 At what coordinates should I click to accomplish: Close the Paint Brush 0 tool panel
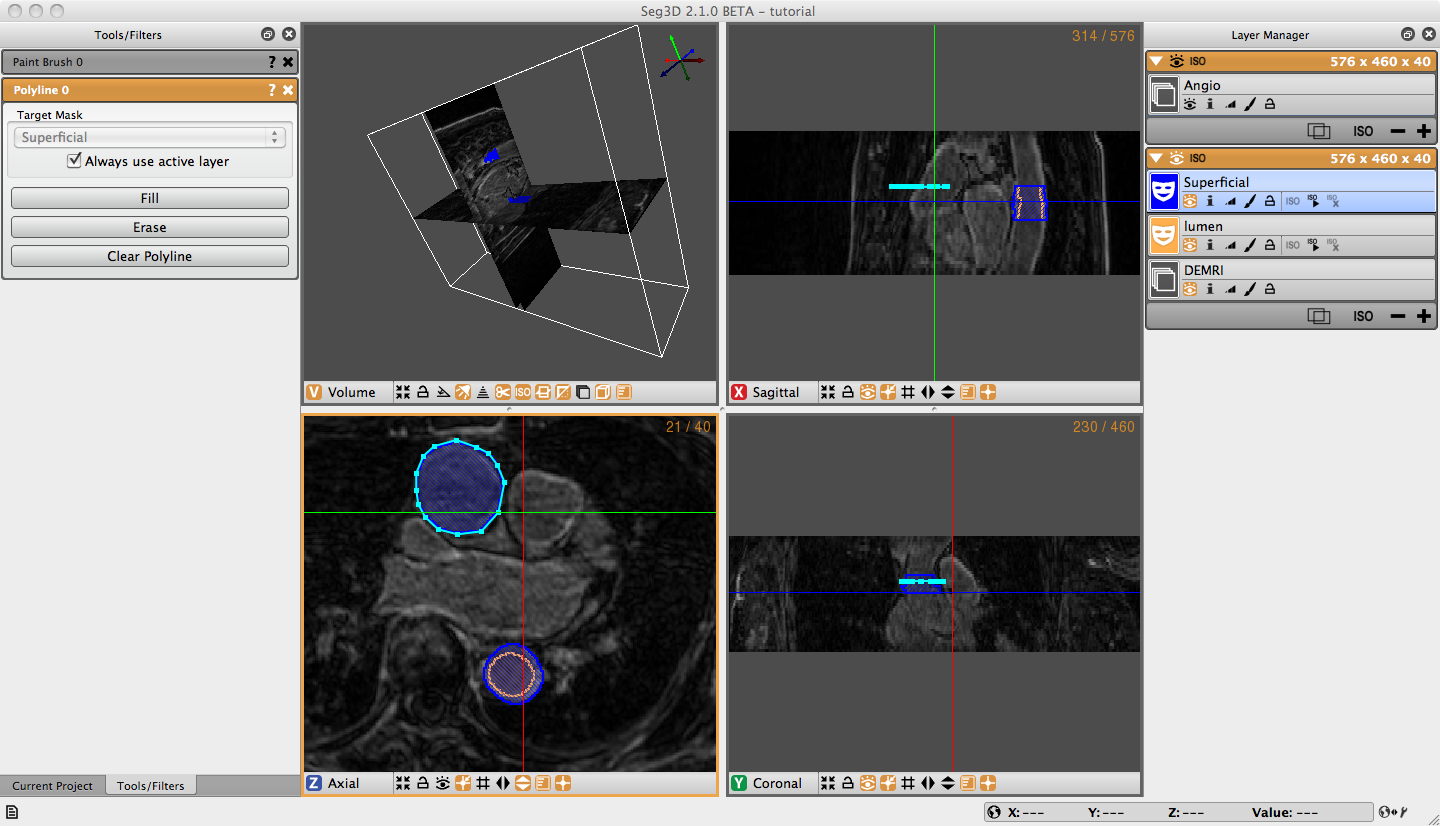[288, 62]
